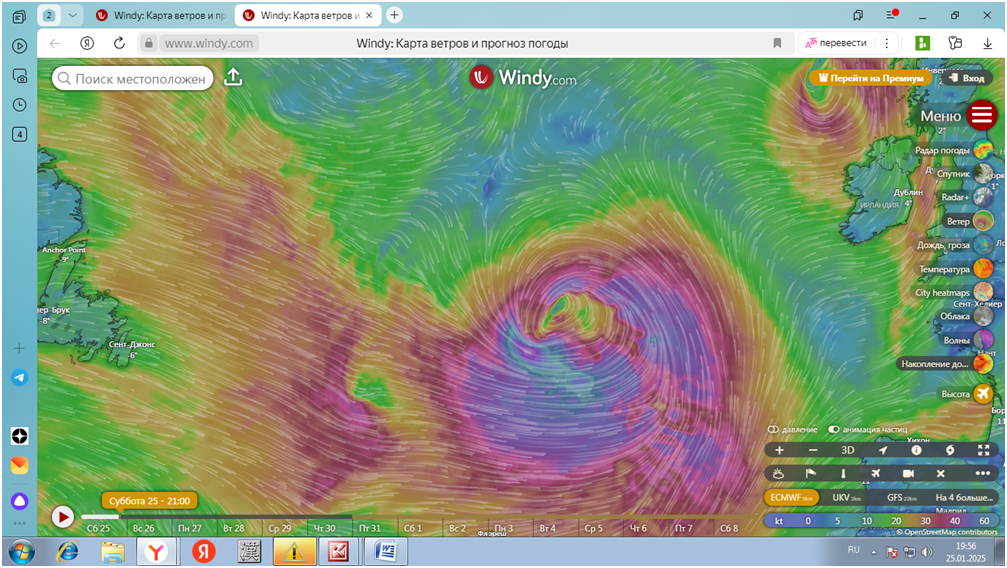The image size is (1007, 568).
Task: Toggle анимация частиц particle animation
Action: click(x=834, y=429)
